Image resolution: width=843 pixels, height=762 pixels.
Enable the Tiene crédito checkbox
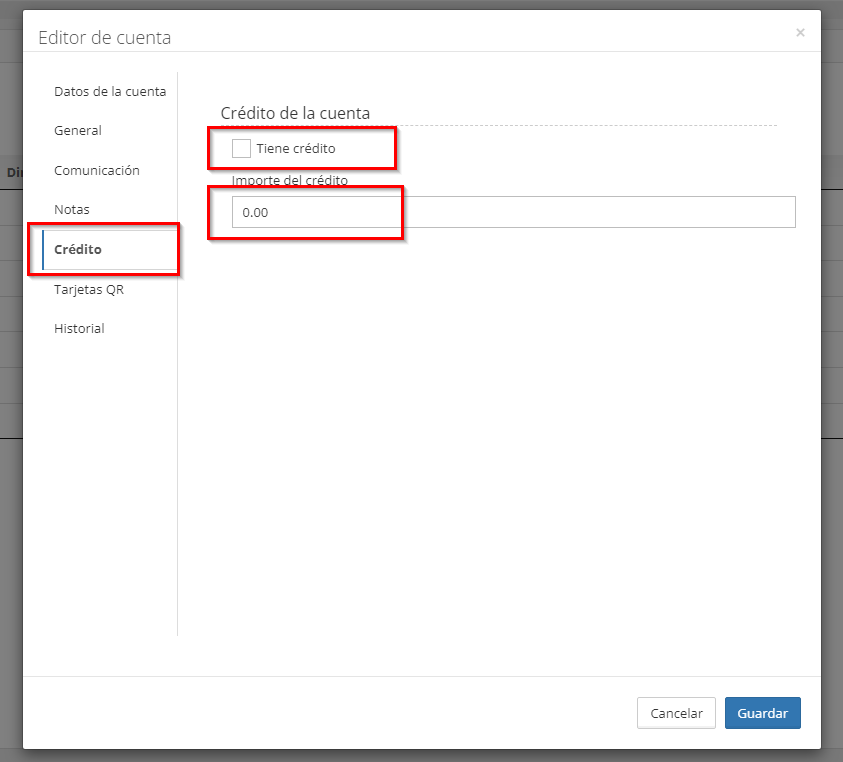point(241,148)
